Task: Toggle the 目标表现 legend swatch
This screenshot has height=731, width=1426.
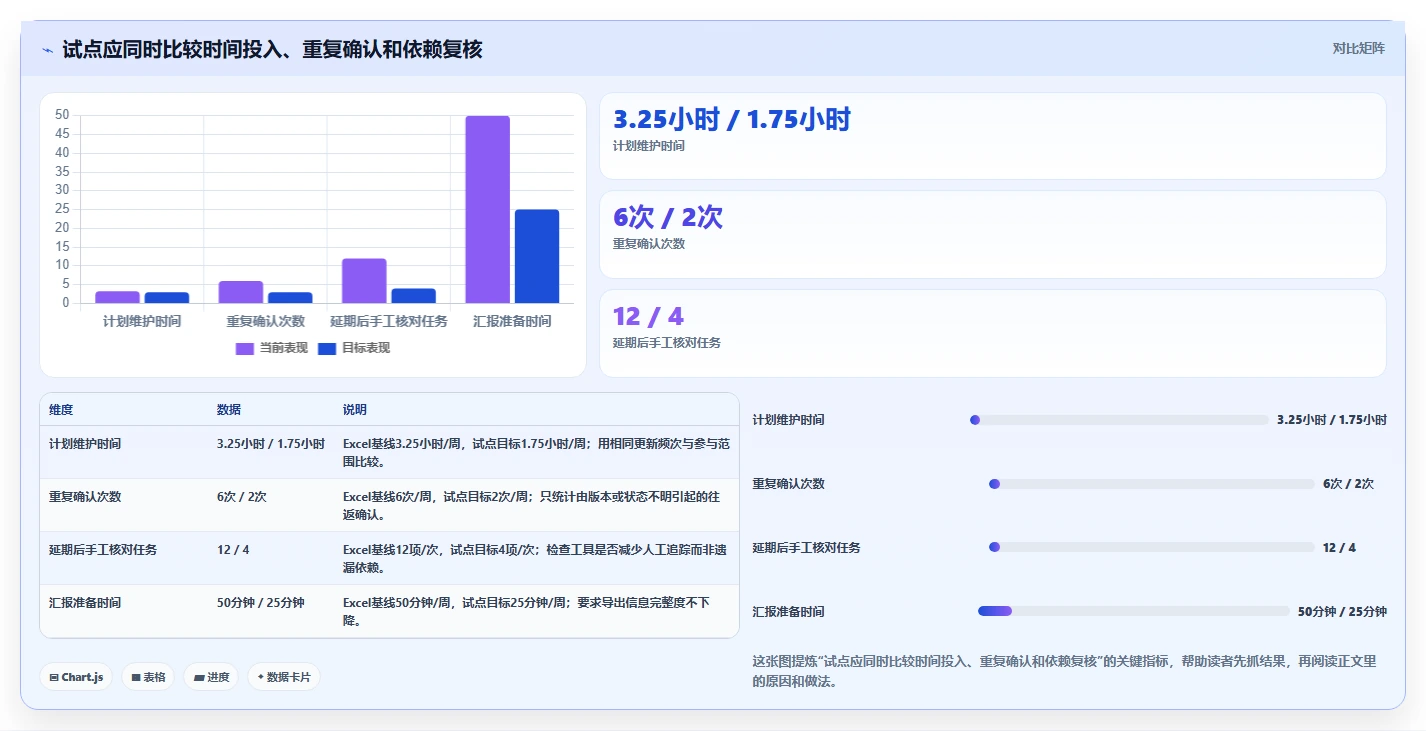Action: [x=327, y=348]
